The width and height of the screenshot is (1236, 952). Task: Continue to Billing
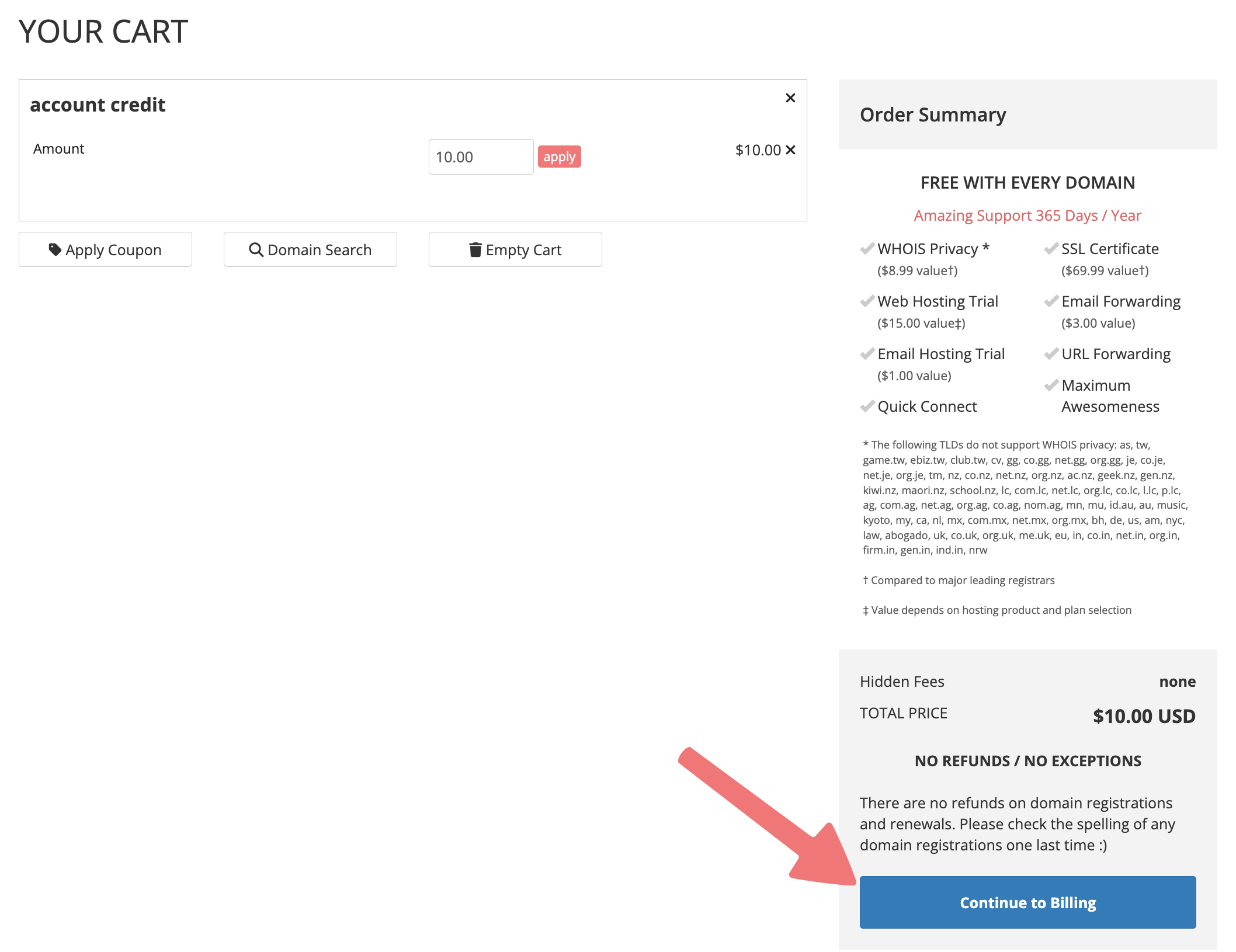1027,902
